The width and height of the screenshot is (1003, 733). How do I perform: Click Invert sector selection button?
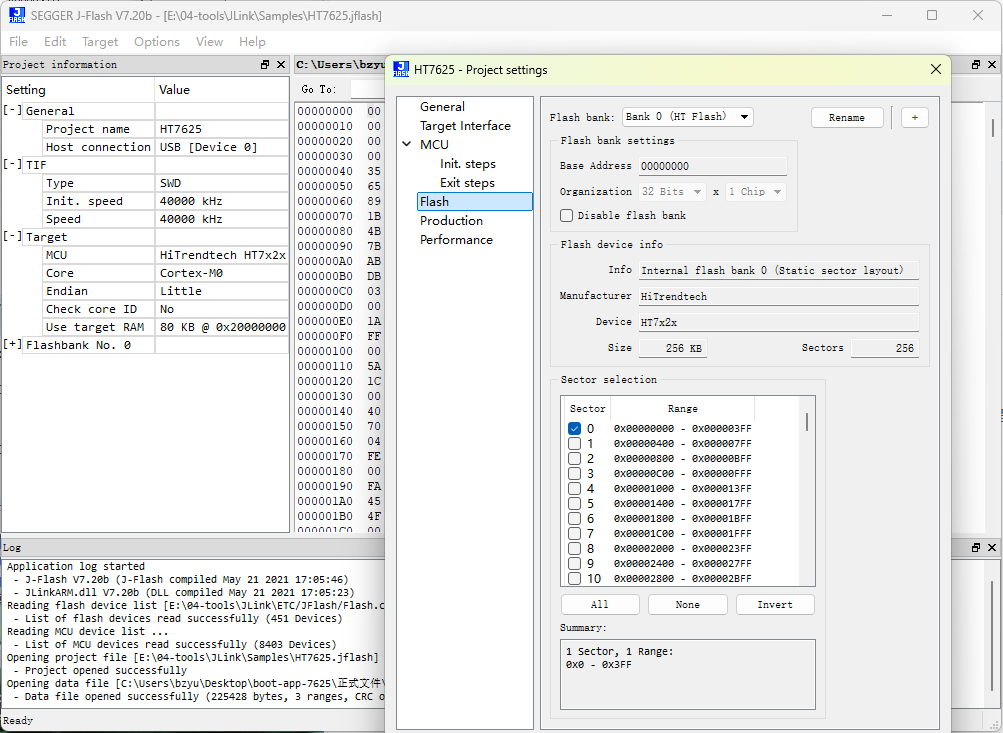[x=775, y=604]
